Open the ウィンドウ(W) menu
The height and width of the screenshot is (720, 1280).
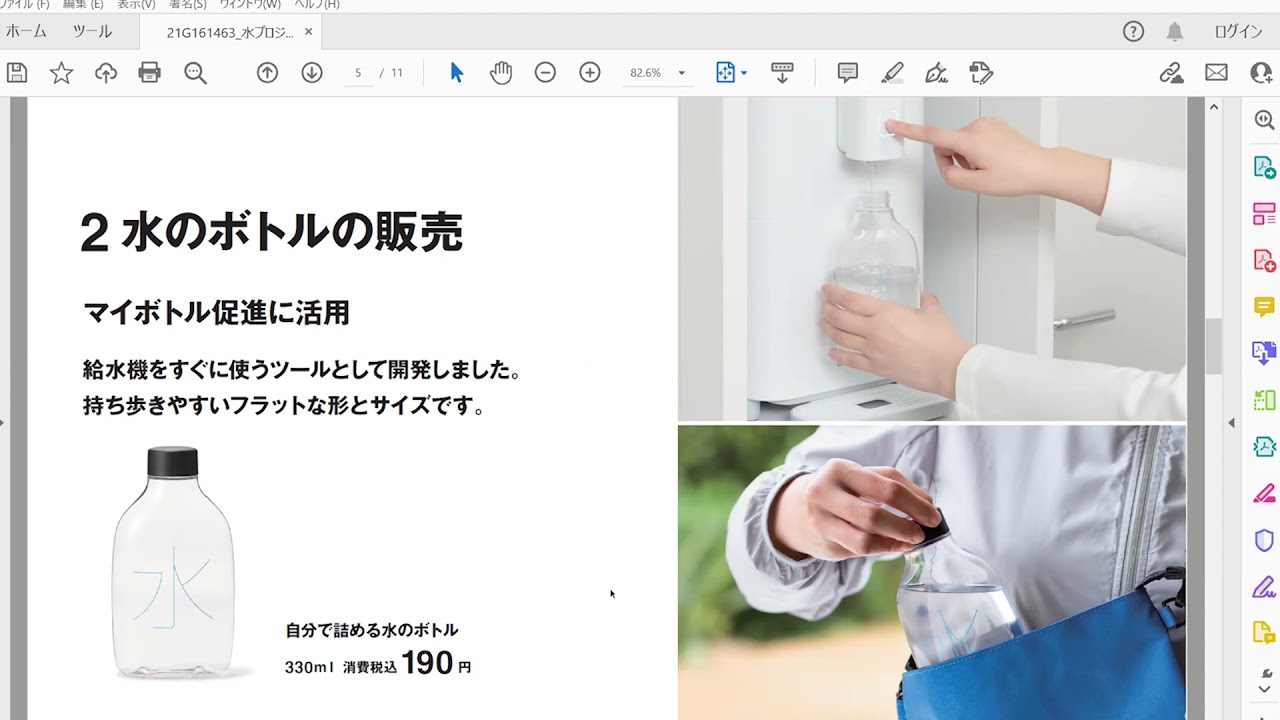(250, 5)
